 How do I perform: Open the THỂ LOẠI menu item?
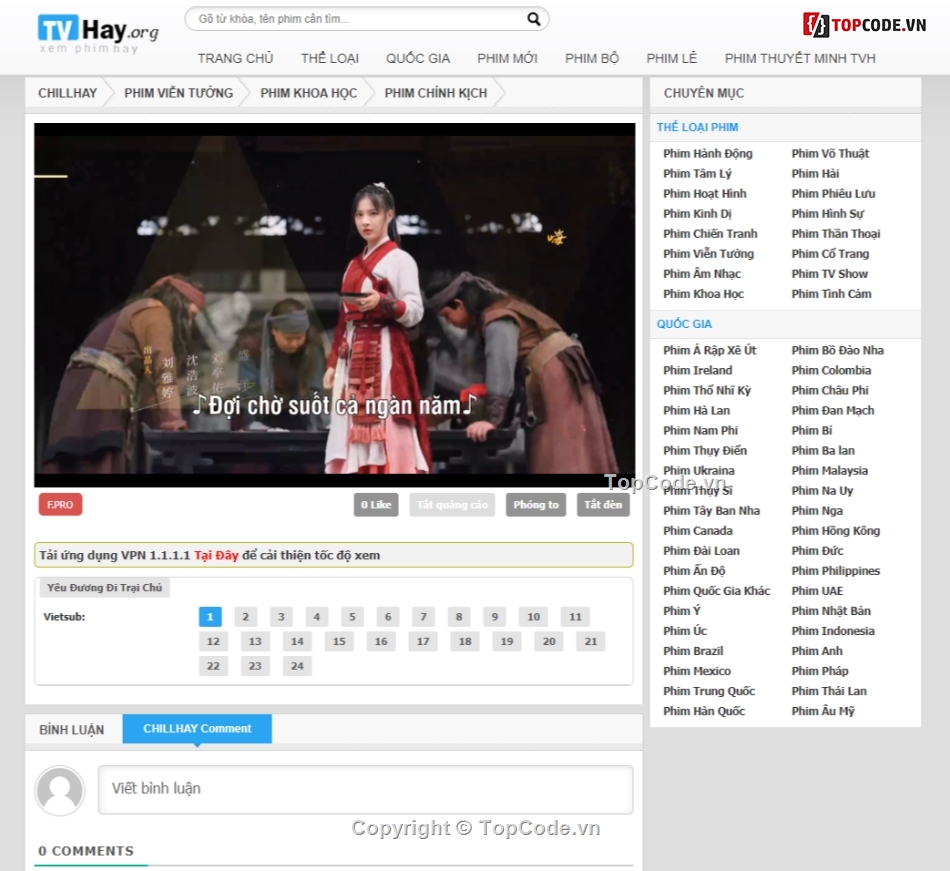[x=330, y=58]
